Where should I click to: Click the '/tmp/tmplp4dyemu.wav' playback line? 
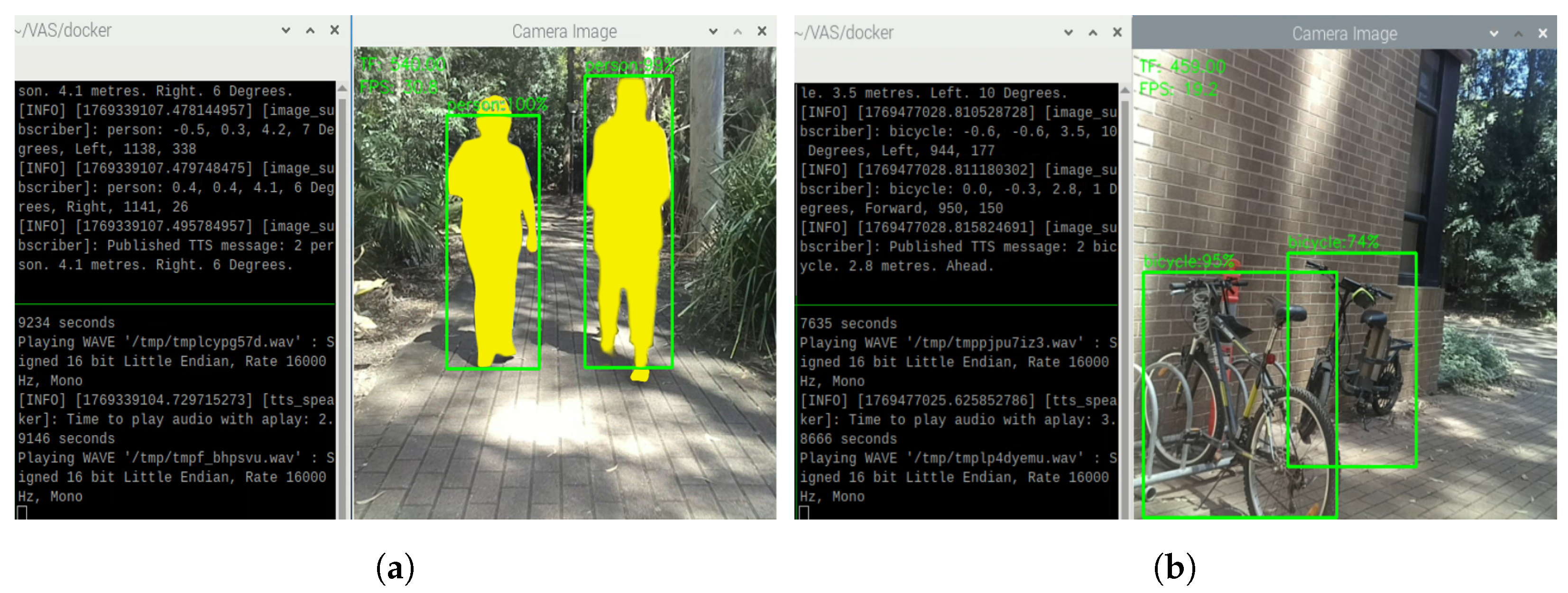pyautogui.click(x=958, y=458)
